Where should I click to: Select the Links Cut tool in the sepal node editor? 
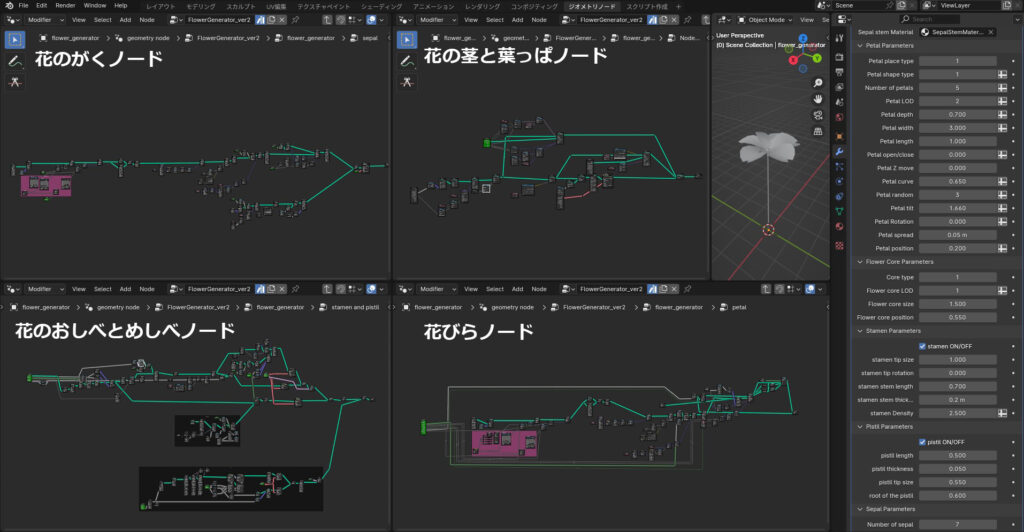pos(14,82)
